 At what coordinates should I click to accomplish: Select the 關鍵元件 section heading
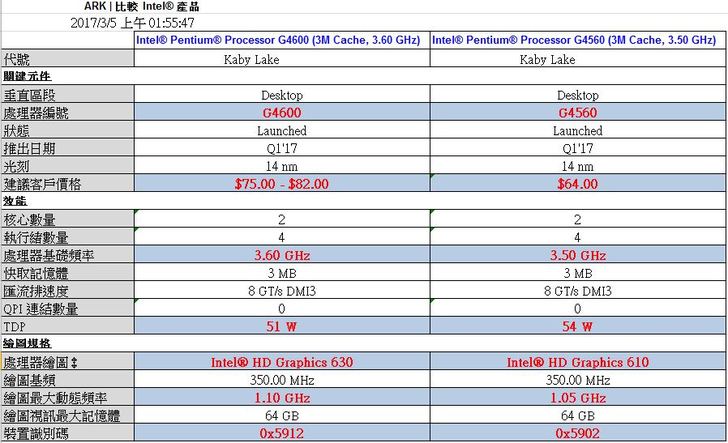27,76
